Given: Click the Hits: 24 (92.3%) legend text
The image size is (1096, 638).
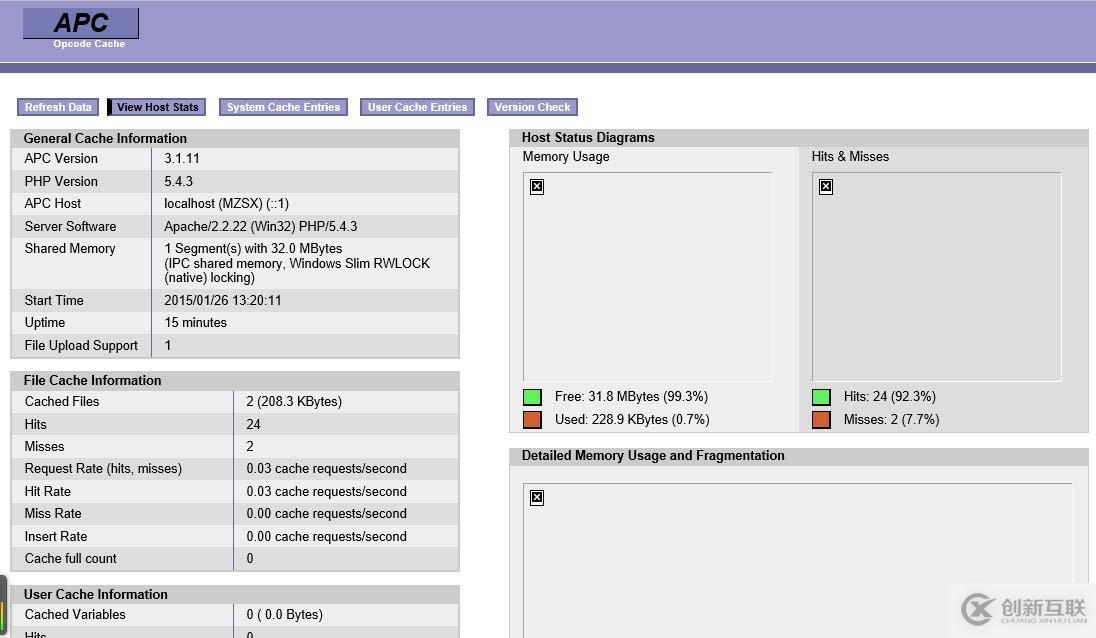Looking at the screenshot, I should (889, 397).
